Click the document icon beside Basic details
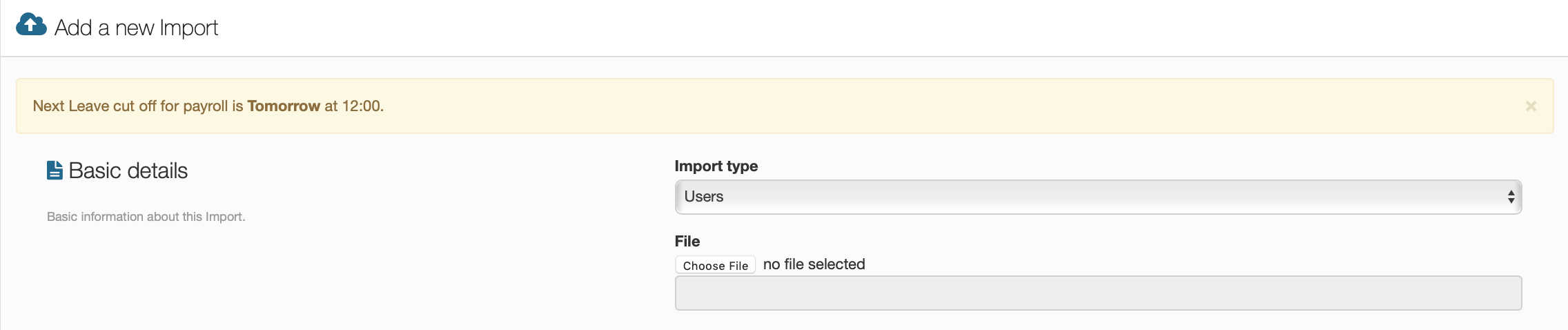This screenshot has height=330, width=1568. point(55,171)
